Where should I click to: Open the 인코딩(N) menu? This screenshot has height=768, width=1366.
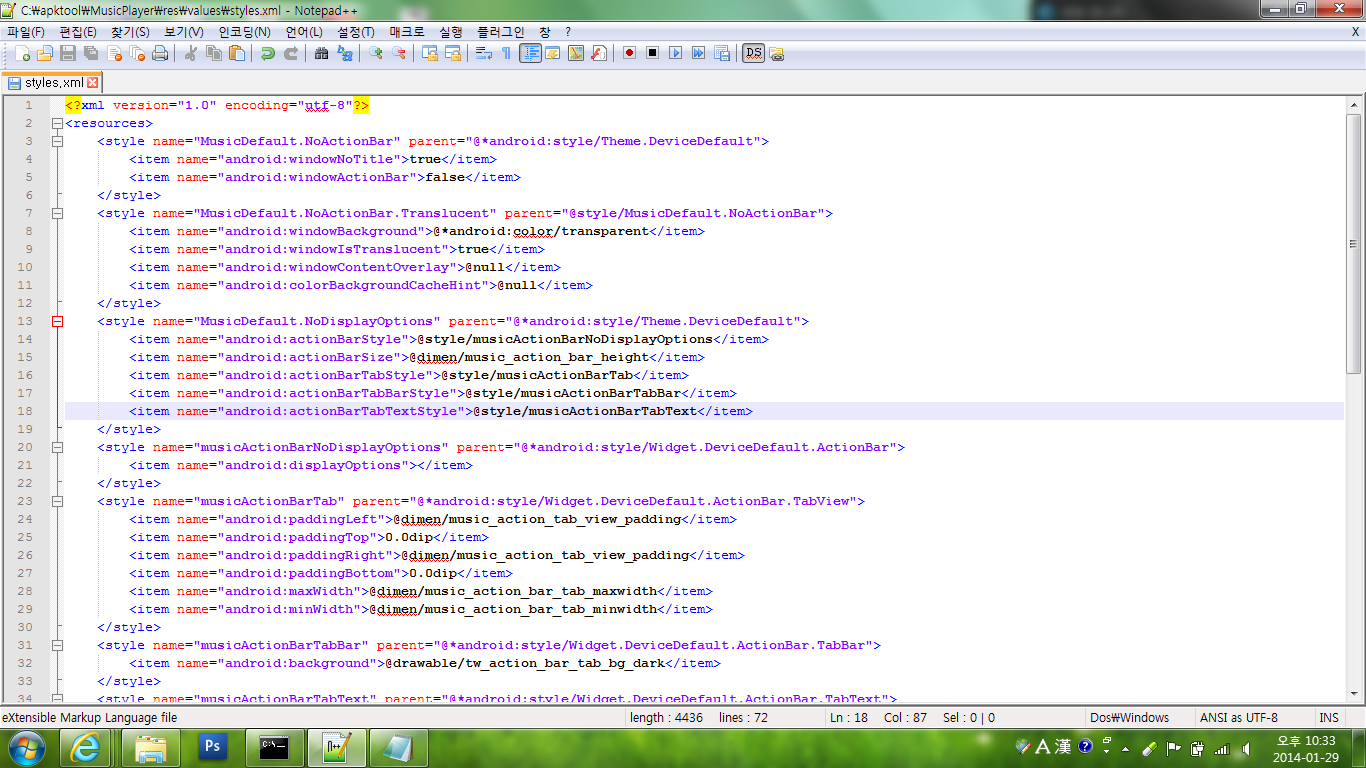(x=244, y=32)
